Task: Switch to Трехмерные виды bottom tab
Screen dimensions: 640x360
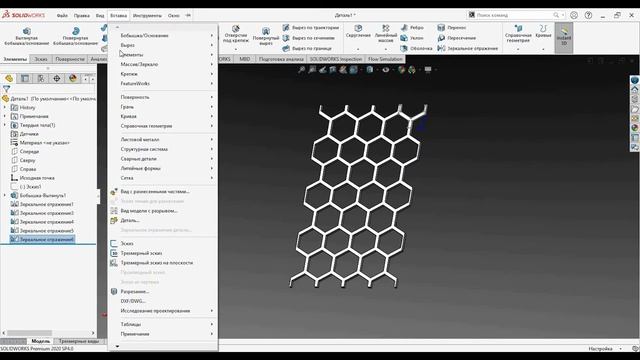Action: pyautogui.click(x=79, y=341)
